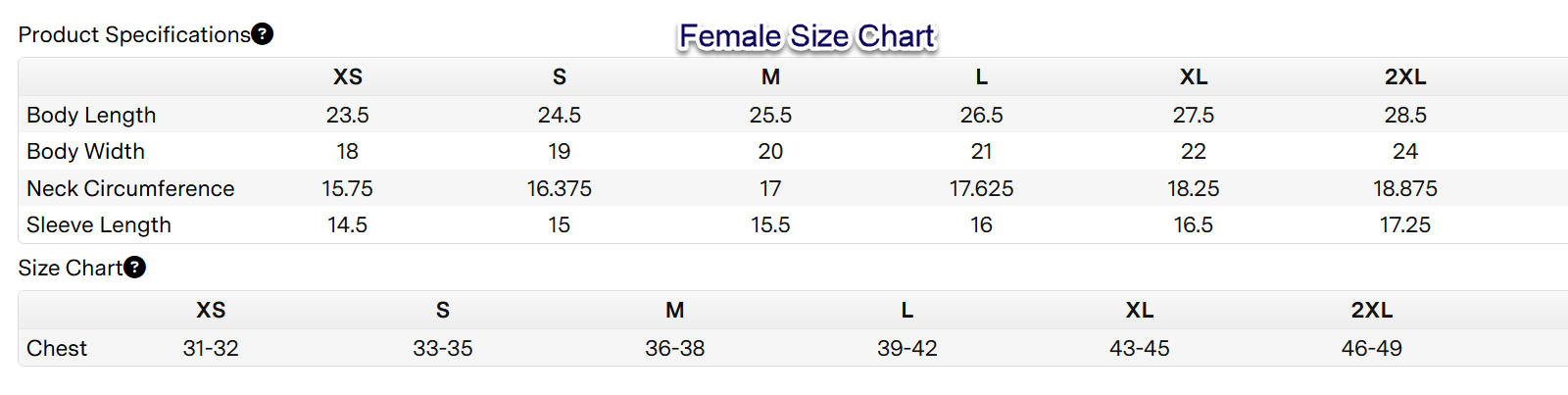This screenshot has width=1568, height=395.
Task: Click the 39-42 chest value for L
Action: coord(907,349)
